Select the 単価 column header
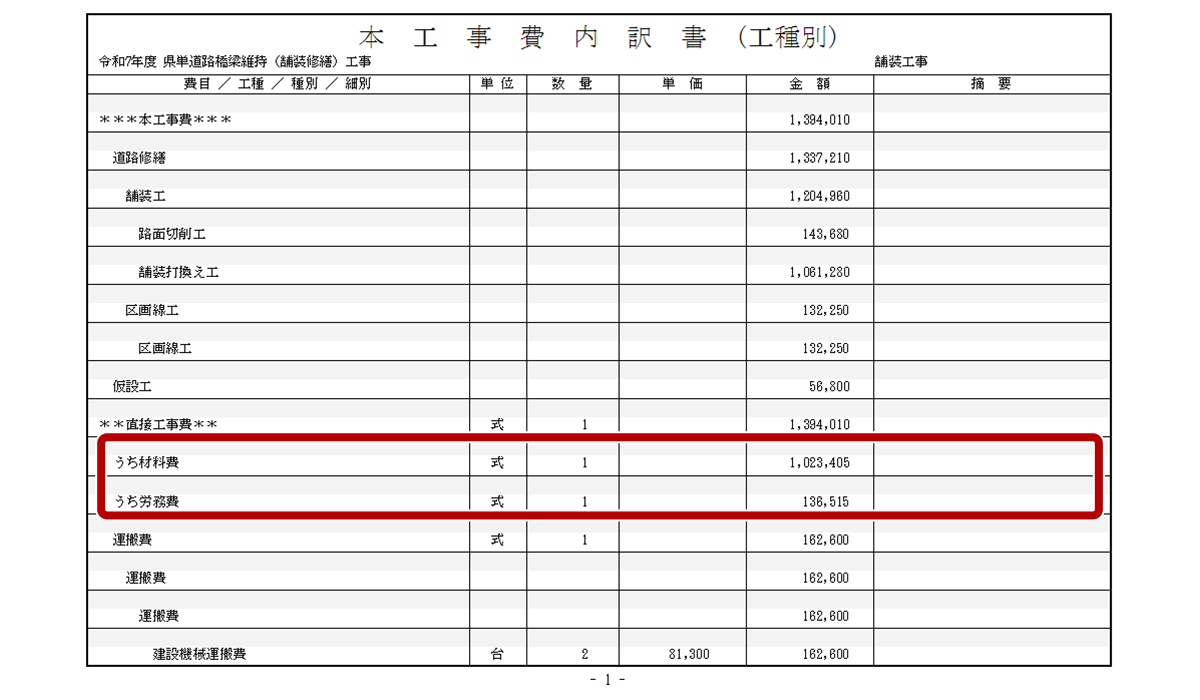 [x=682, y=84]
